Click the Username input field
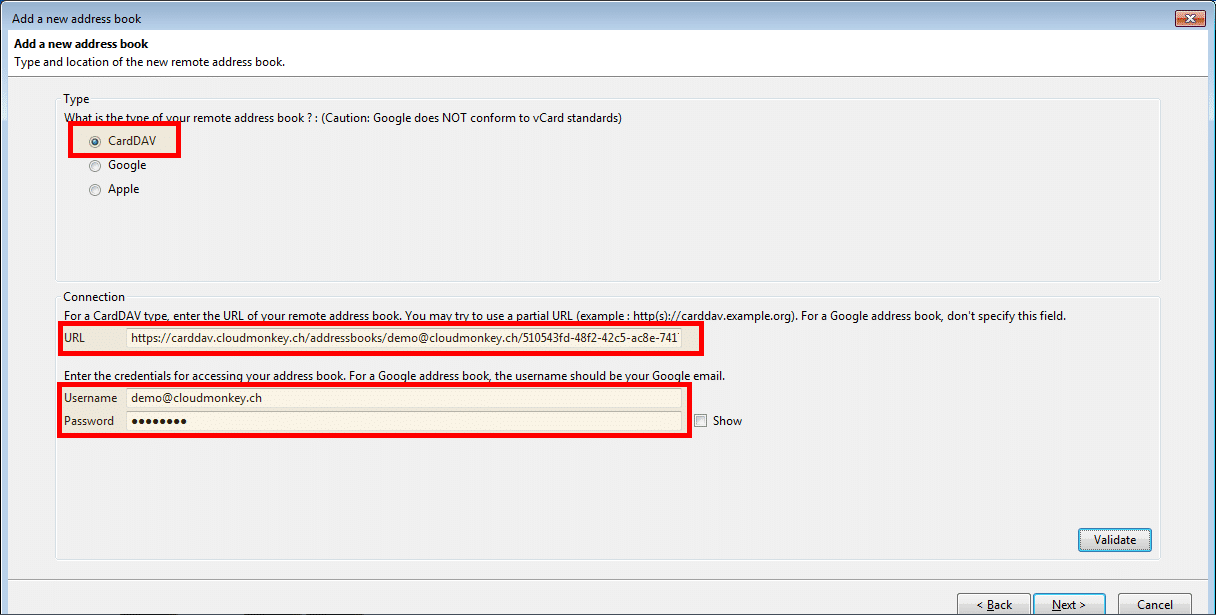 point(404,398)
